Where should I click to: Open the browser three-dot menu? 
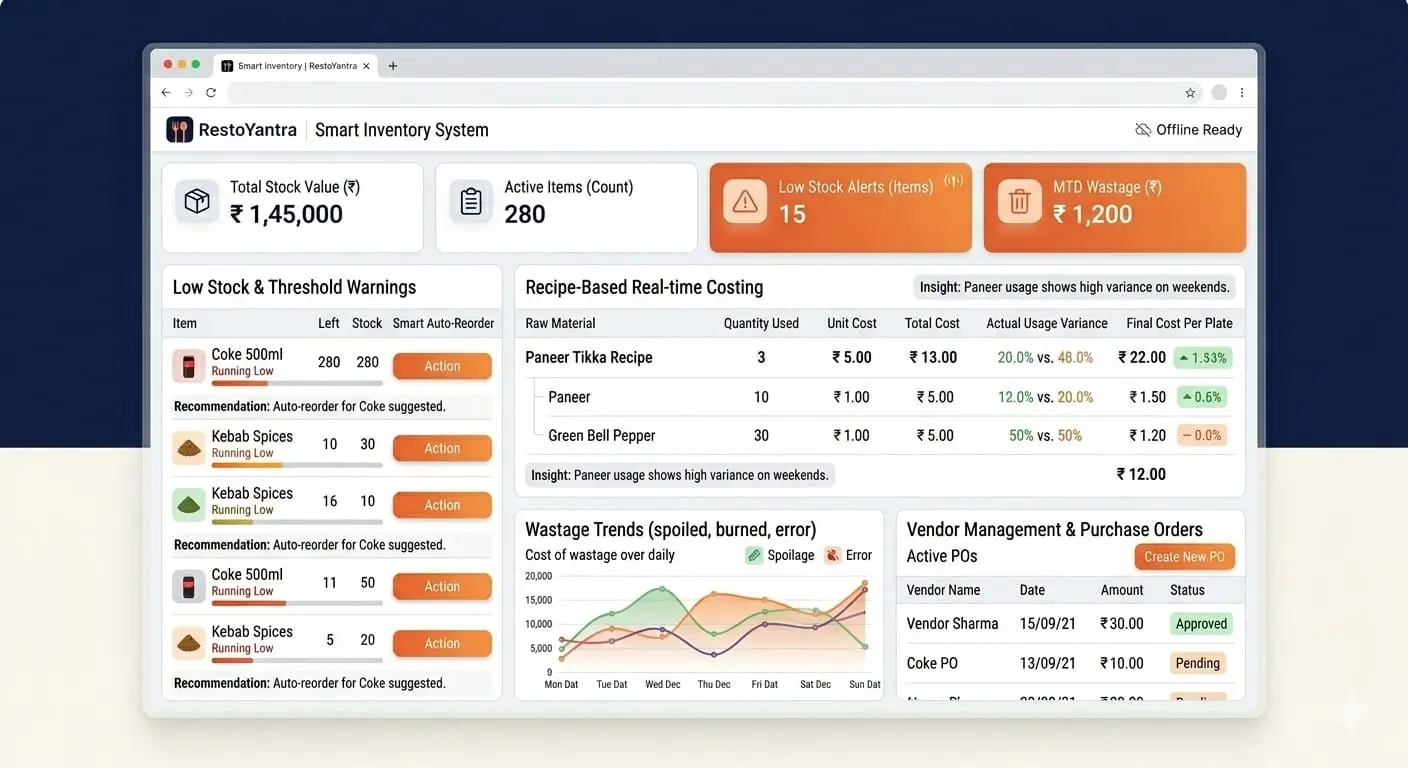(1242, 92)
